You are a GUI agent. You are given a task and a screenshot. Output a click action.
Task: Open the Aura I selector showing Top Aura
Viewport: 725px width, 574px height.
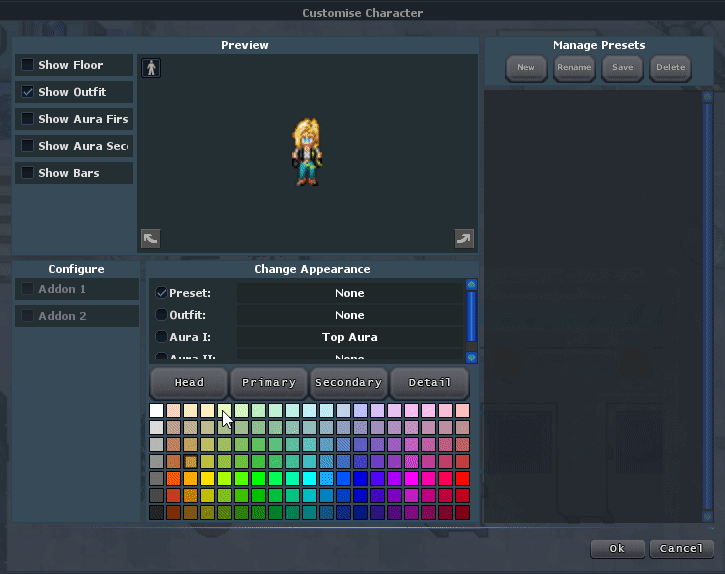349,337
